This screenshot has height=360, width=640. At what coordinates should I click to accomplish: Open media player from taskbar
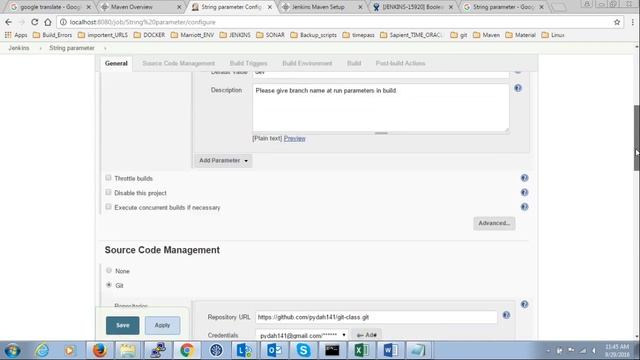coord(70,350)
